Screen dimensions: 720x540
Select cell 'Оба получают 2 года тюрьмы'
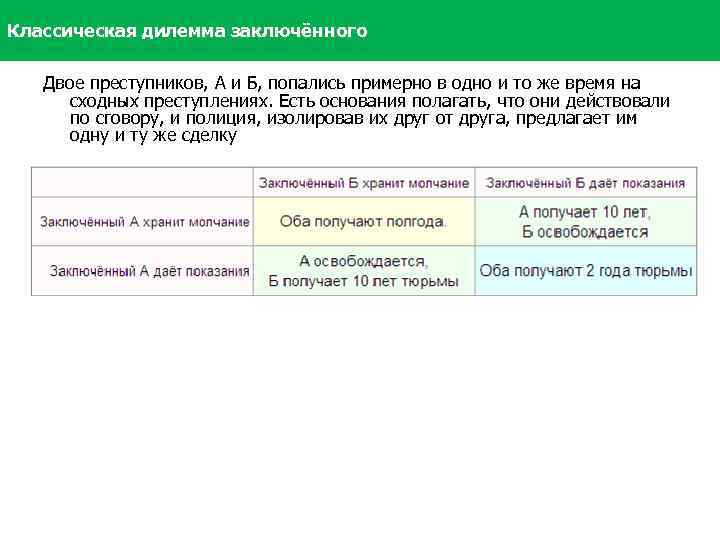click(x=585, y=270)
